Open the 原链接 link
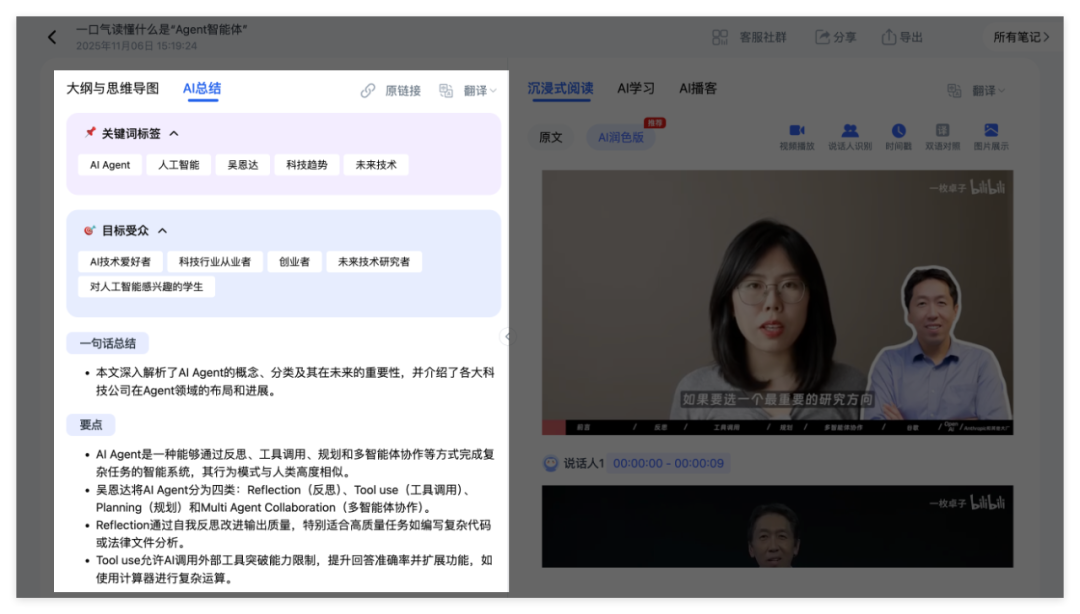The height and width of the screenshot is (614, 1080). click(403, 90)
